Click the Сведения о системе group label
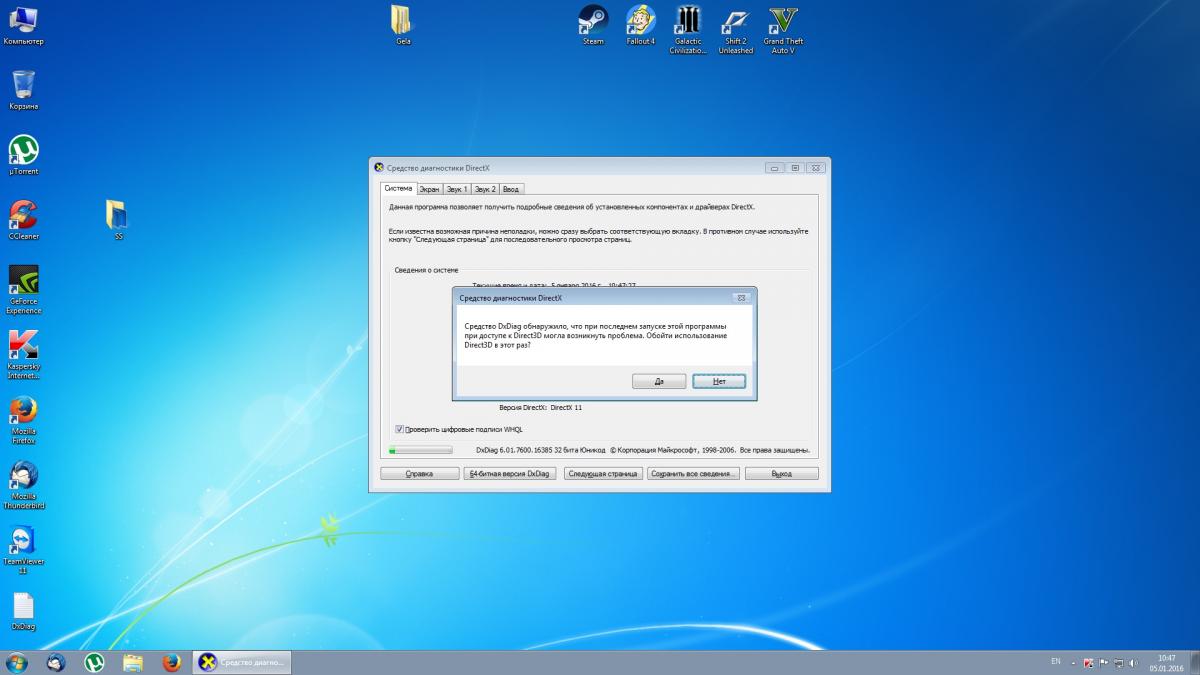The width and height of the screenshot is (1200, 675). 426,270
